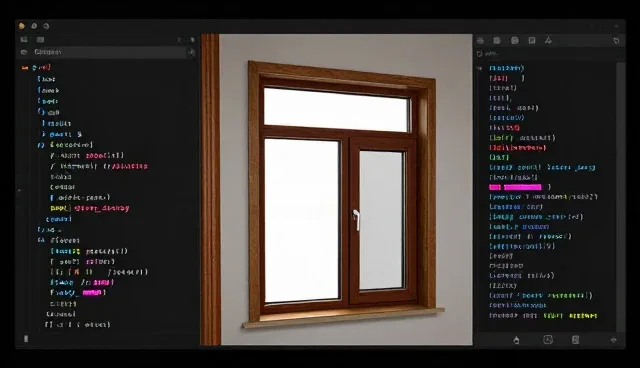Click the small icon at bottom left corner
Viewport: 640px width, 368px height.
[x=26, y=339]
